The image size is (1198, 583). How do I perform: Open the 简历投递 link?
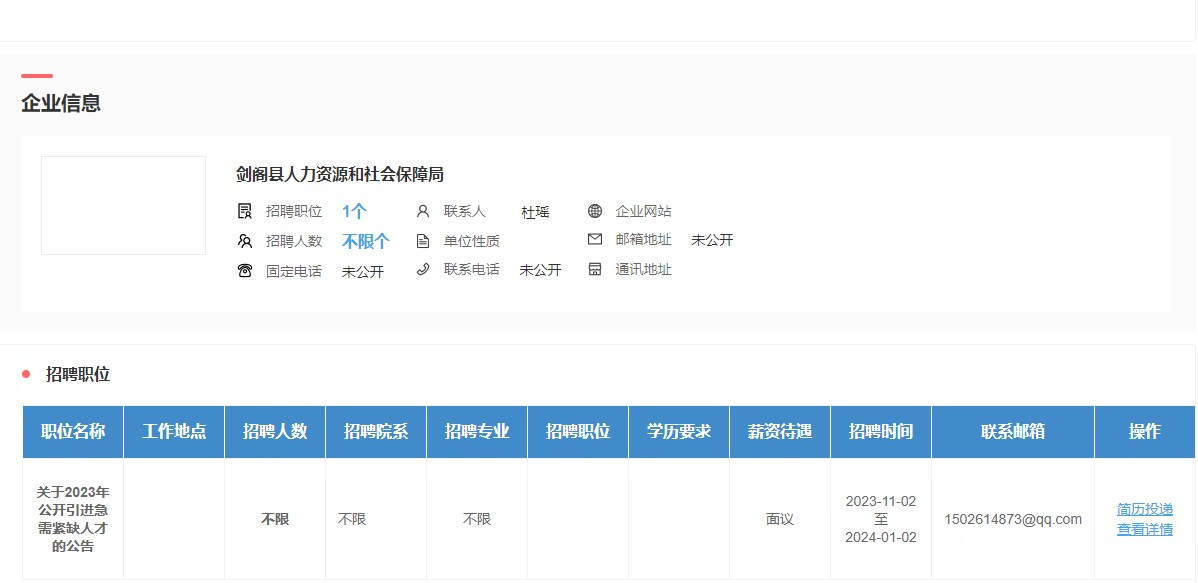(x=1144, y=509)
